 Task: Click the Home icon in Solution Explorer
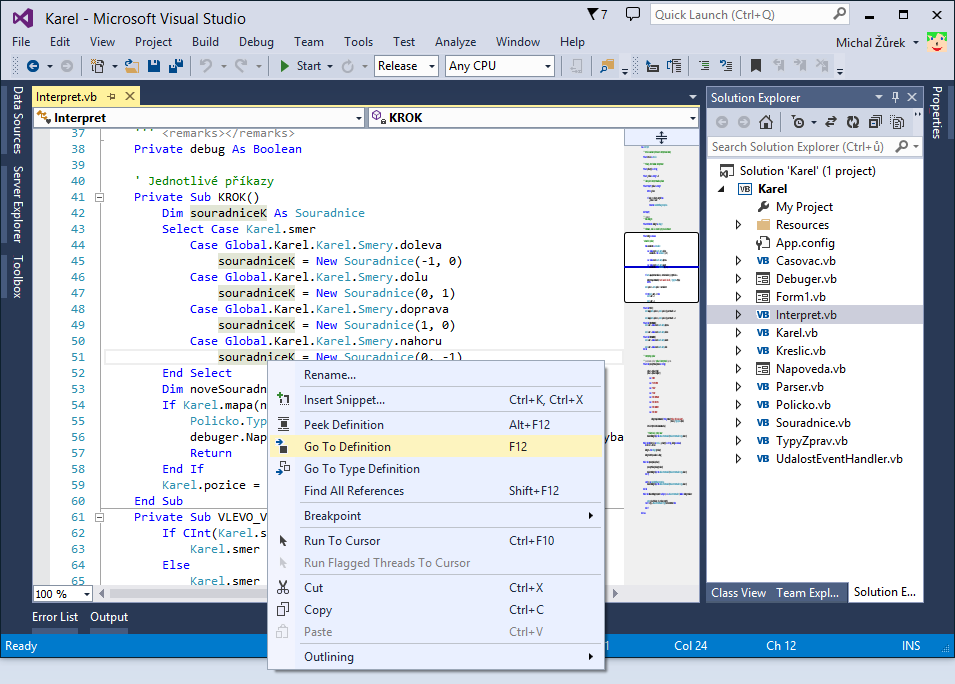[x=765, y=122]
